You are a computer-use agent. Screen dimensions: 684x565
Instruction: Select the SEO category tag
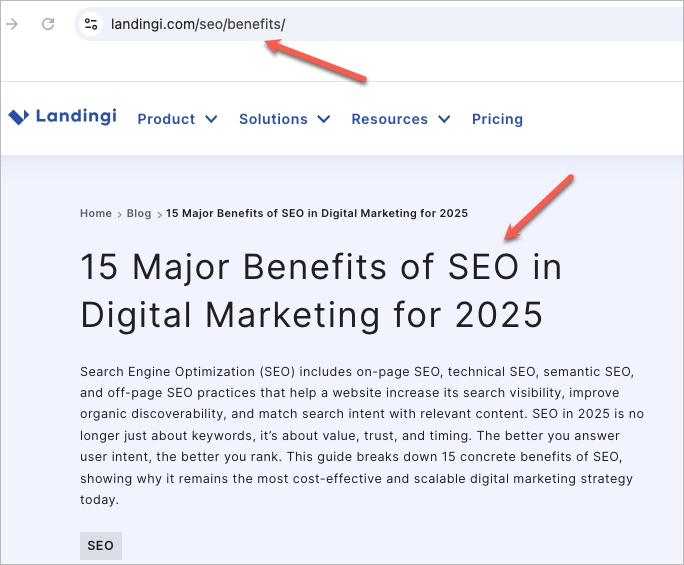[x=100, y=546]
